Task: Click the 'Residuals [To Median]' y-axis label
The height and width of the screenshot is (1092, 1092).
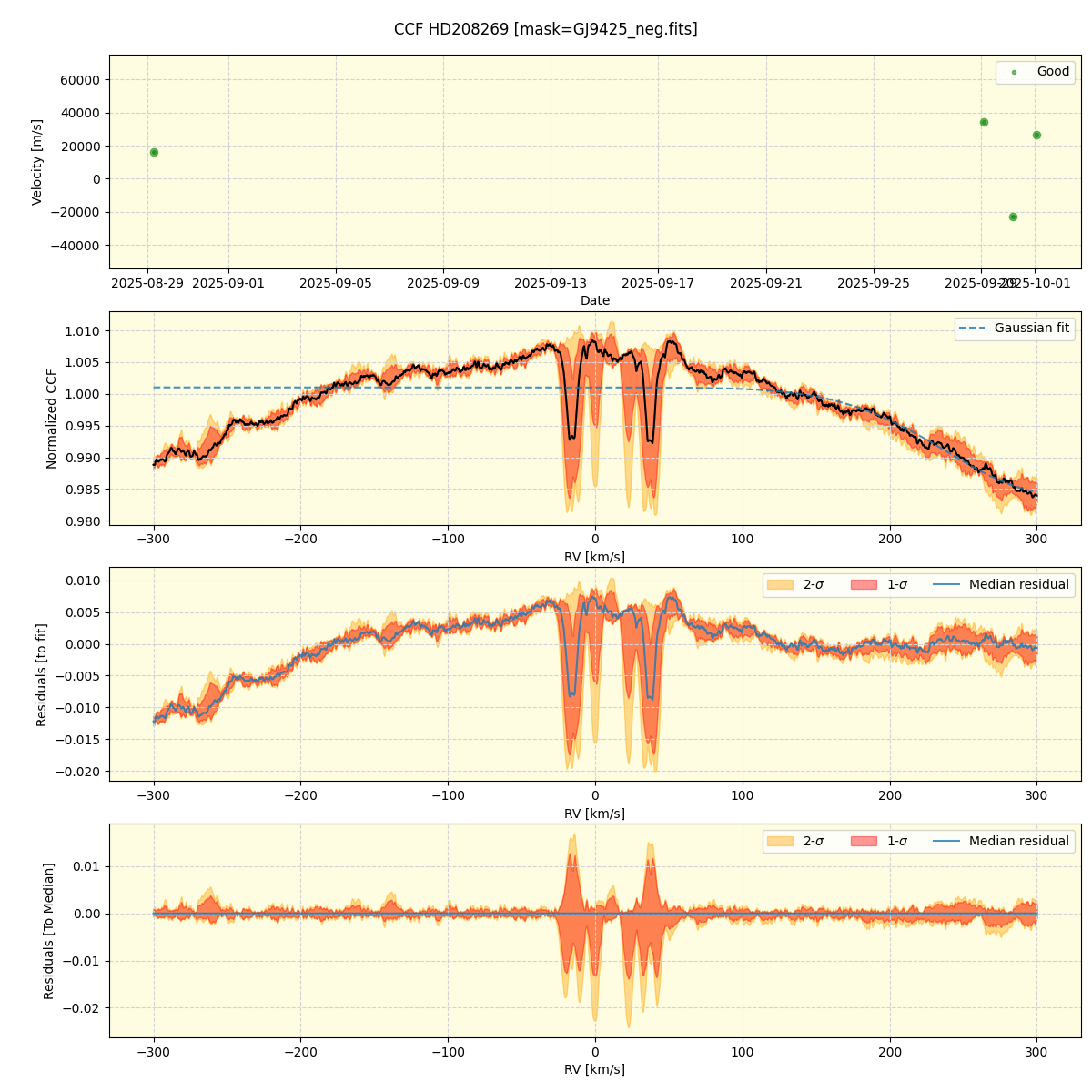Action: [x=48, y=930]
